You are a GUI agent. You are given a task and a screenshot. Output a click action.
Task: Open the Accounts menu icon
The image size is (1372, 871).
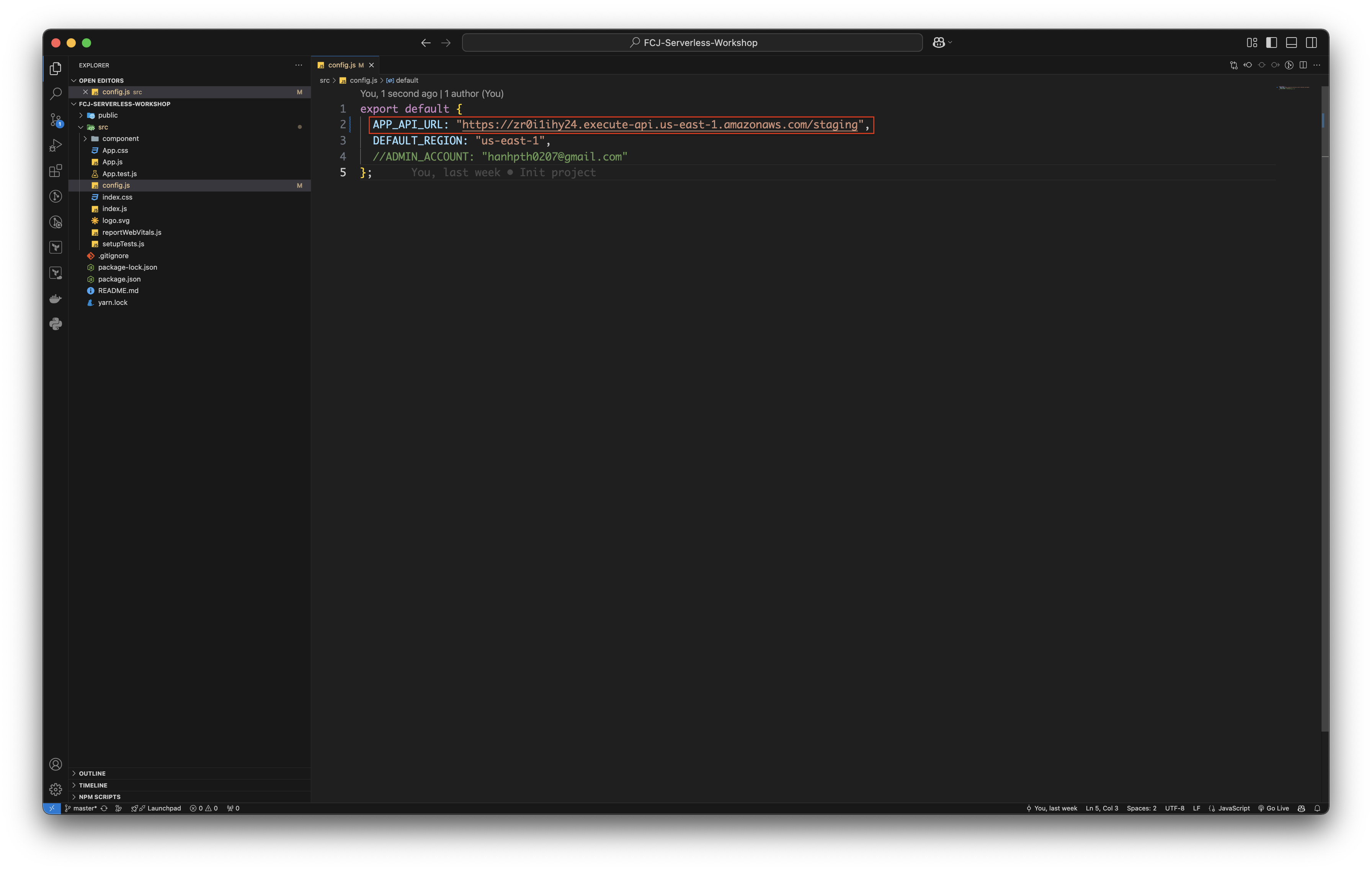coord(55,765)
